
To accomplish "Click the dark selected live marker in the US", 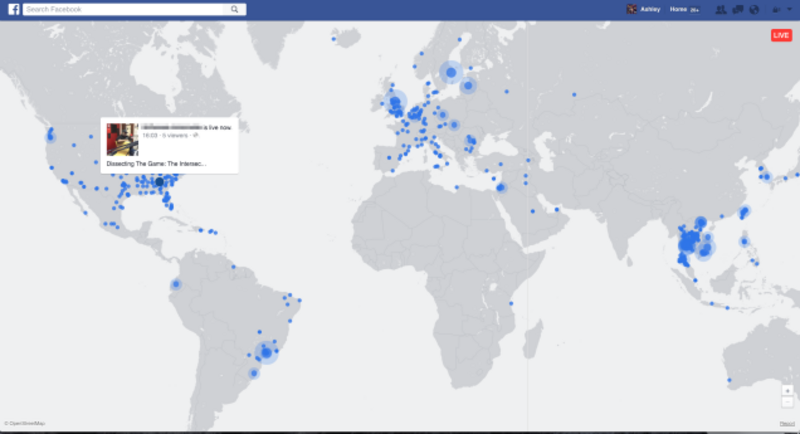I will point(157,182).
